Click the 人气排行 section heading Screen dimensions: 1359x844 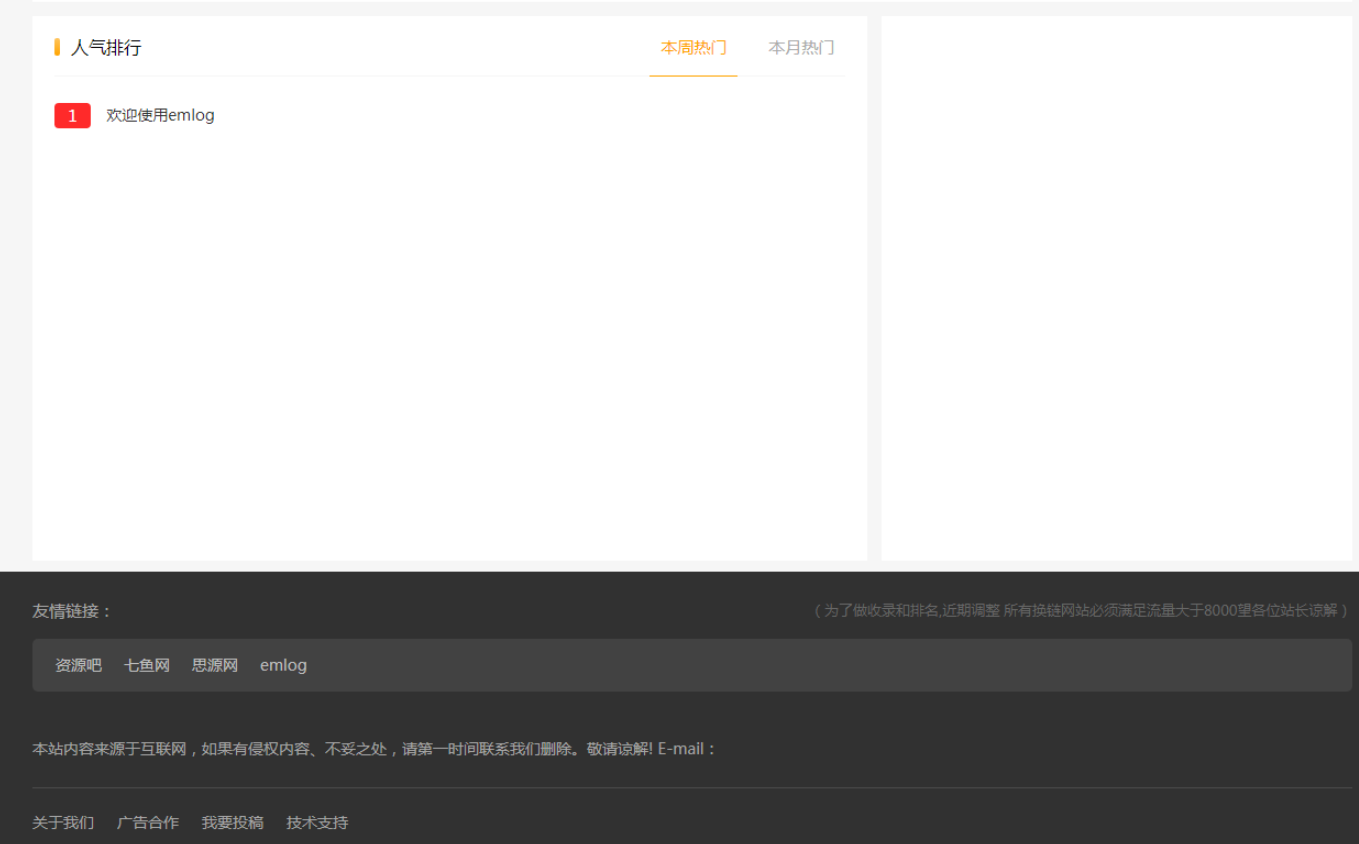point(106,47)
